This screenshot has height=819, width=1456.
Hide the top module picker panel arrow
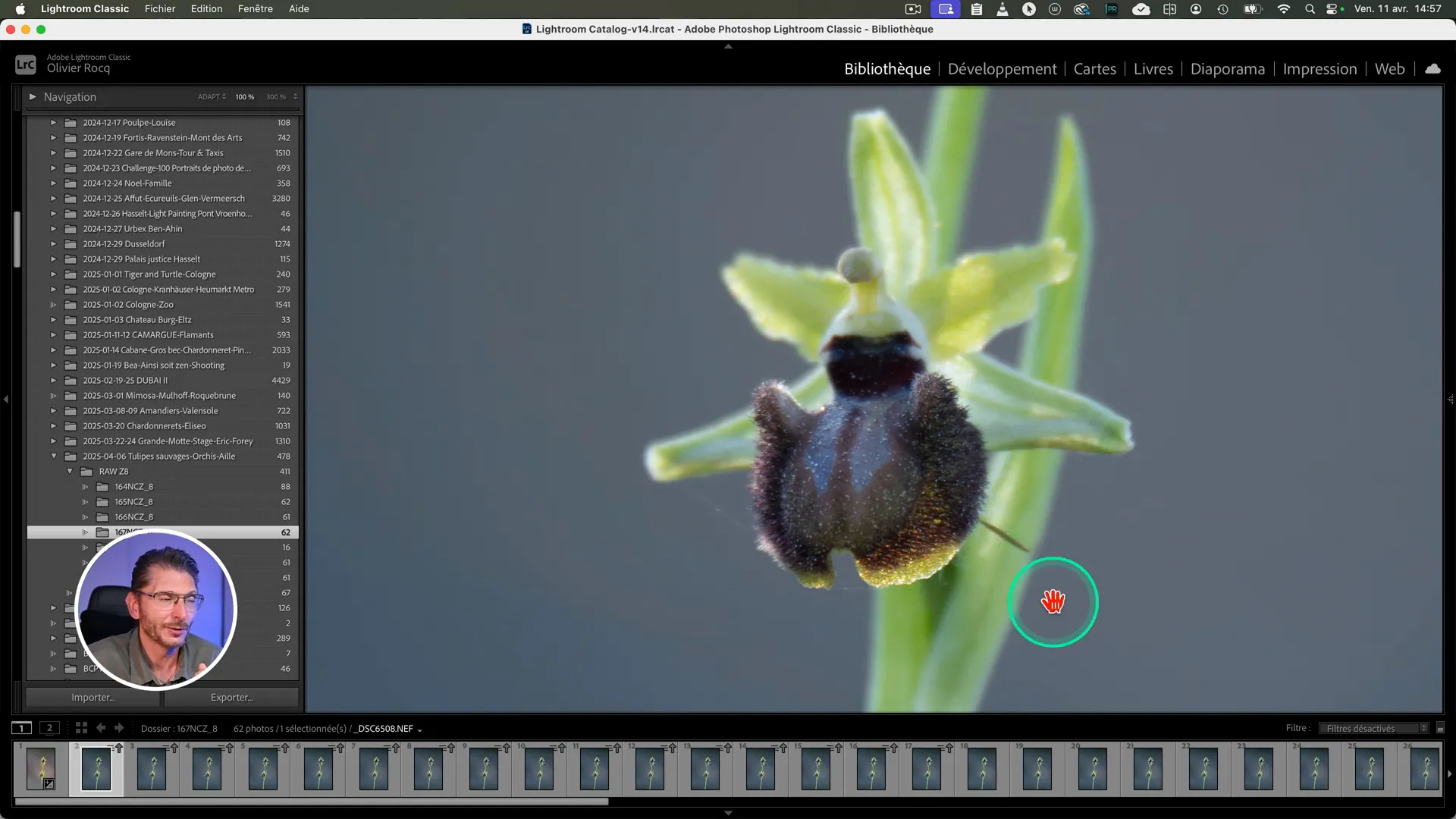[728, 46]
